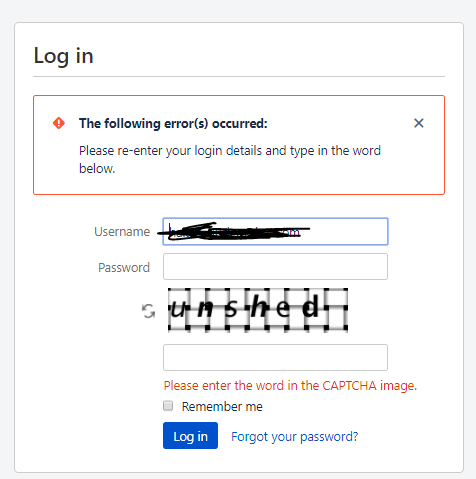Click the letter 's' in the CAPTCHA image
The width and height of the screenshot is (476, 479).
click(x=231, y=309)
